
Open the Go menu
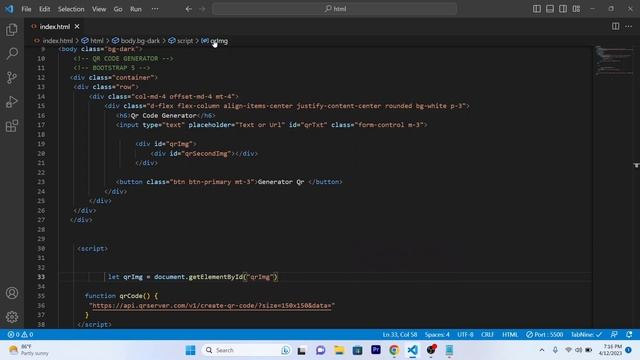point(118,9)
